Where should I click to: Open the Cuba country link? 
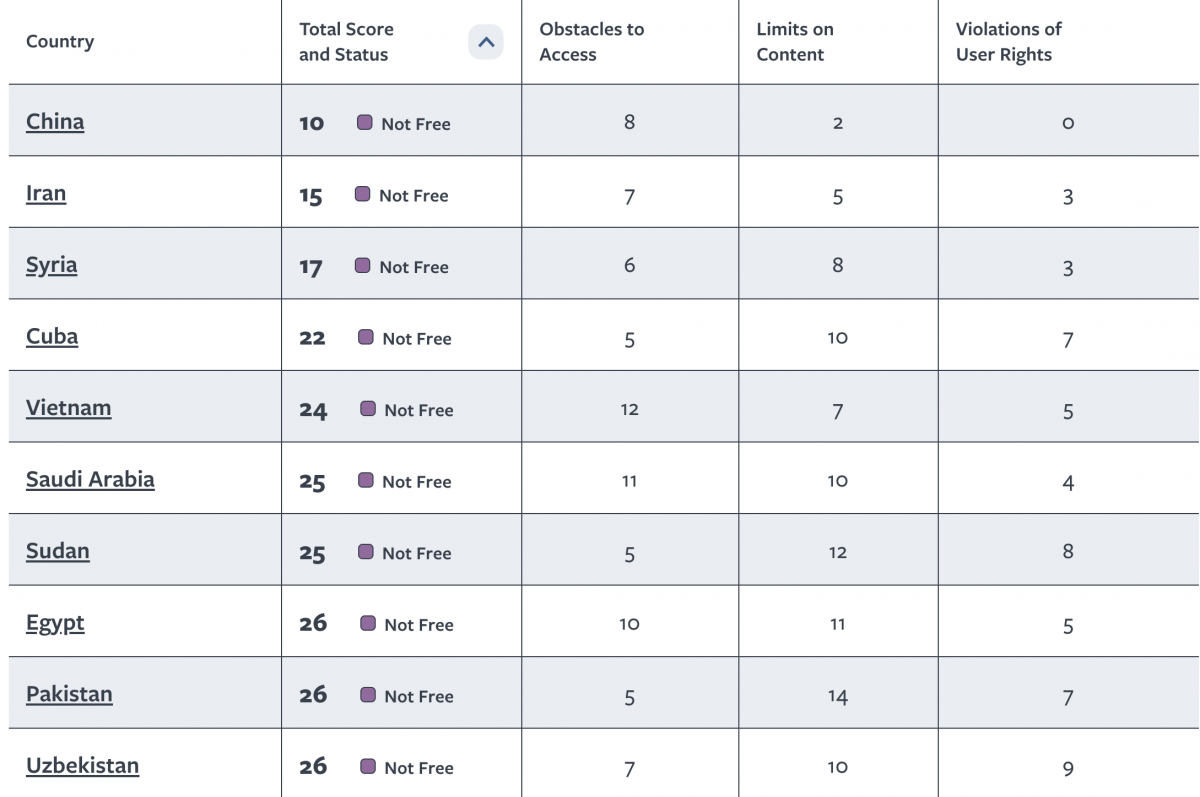pos(52,336)
